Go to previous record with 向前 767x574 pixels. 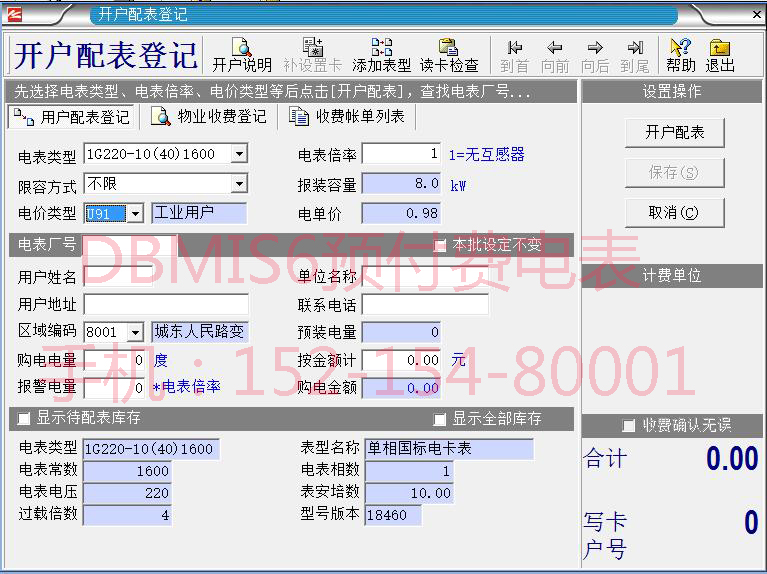coord(554,54)
